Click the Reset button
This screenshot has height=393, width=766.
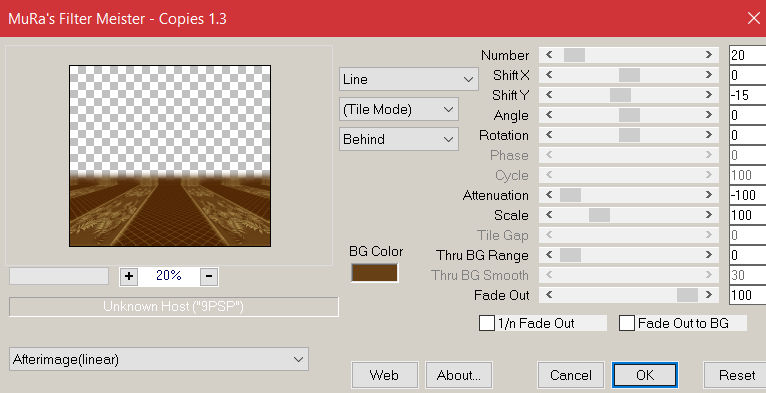(x=736, y=375)
